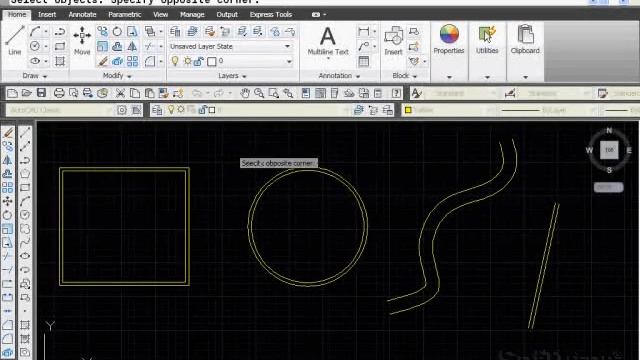The image size is (640, 360).
Task: Select Rotate tool in the left vertical toolbar
Action: pos(7,215)
